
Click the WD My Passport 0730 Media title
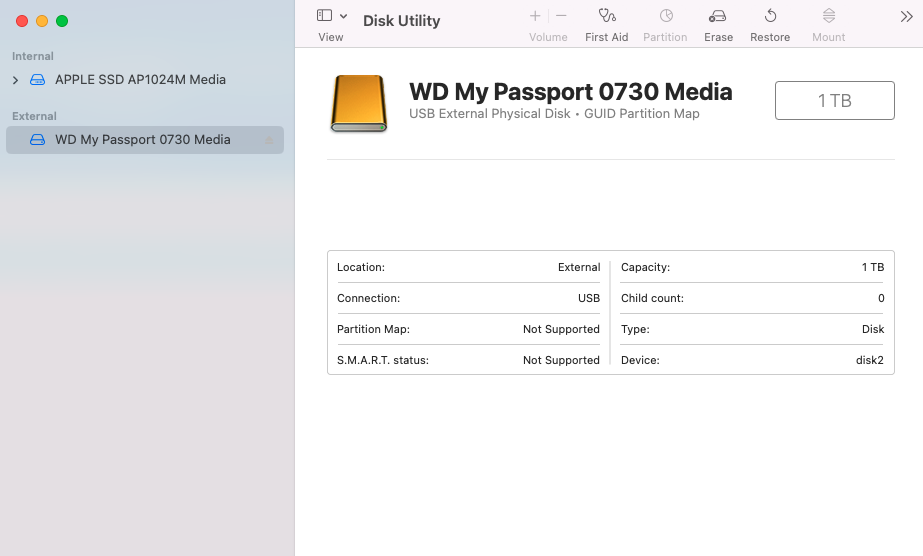570,92
